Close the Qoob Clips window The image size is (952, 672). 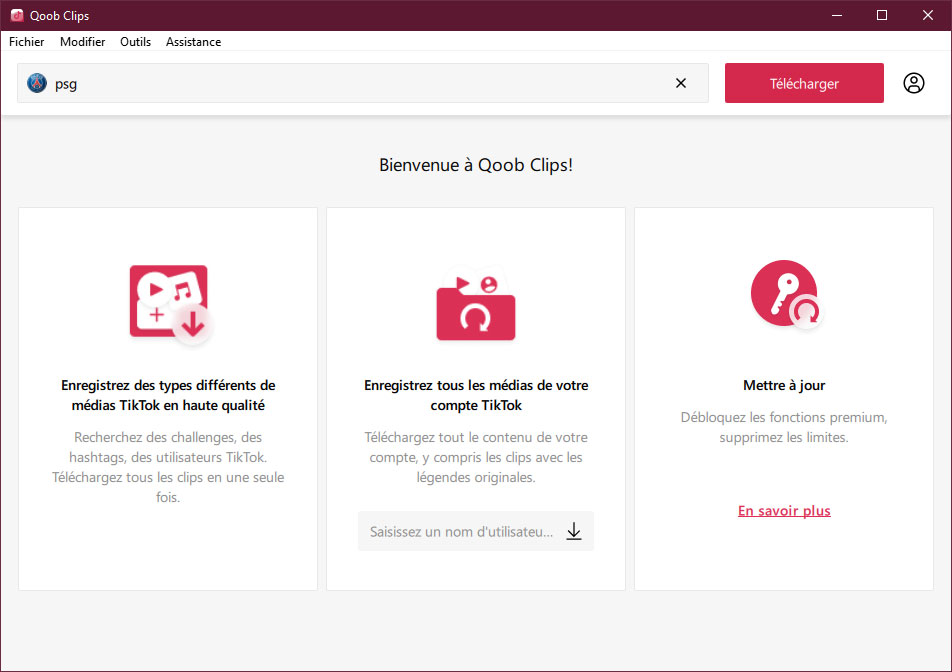tap(928, 15)
